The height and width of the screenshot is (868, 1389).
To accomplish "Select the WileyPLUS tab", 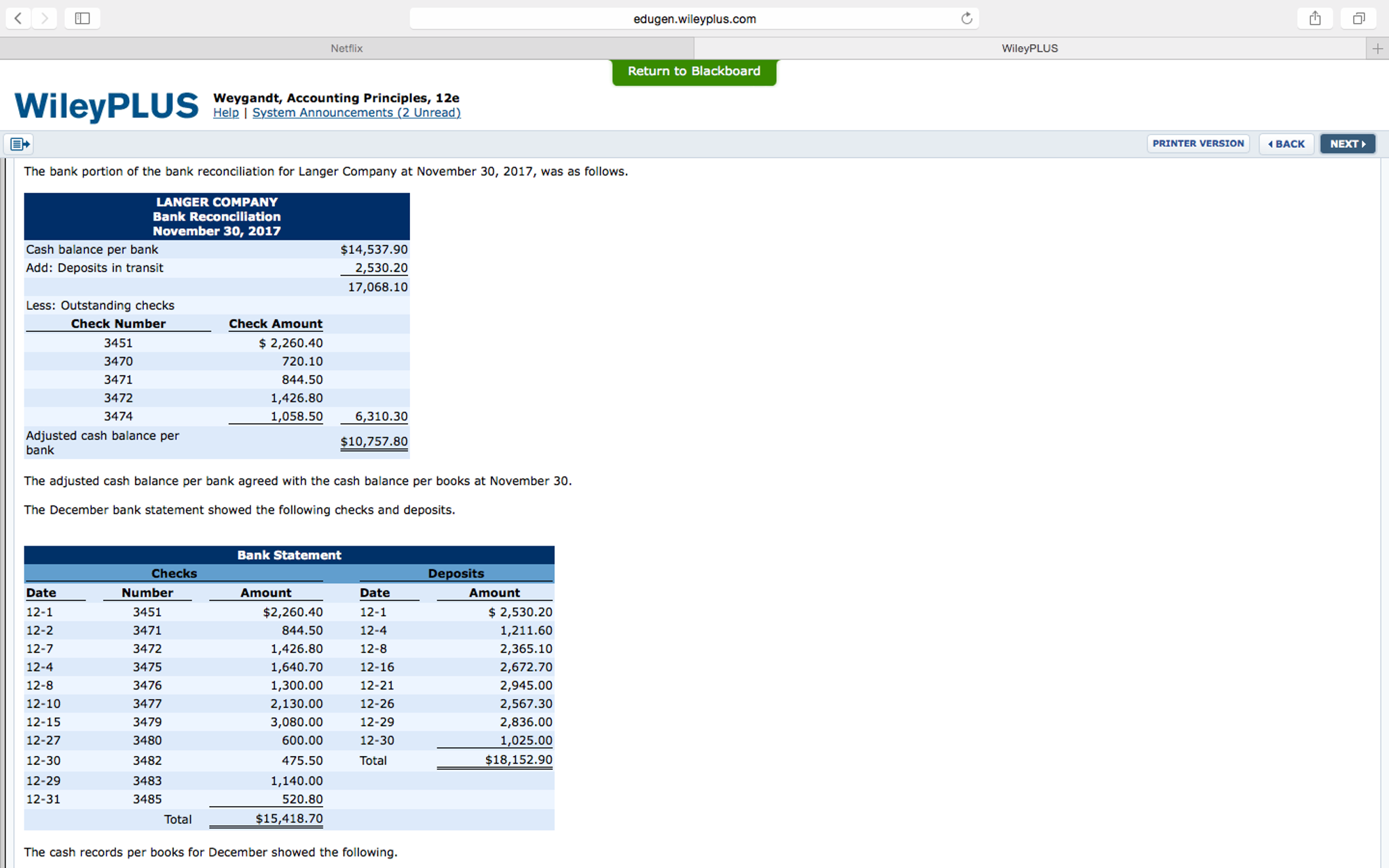I will (x=1029, y=48).
